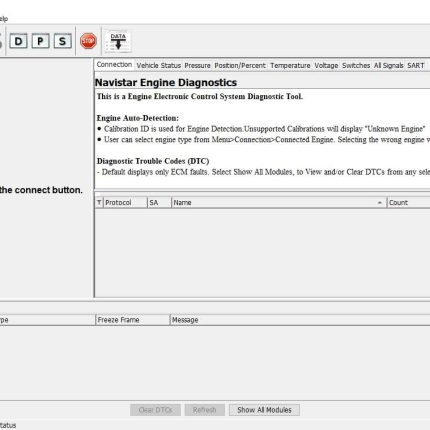Sort by the SA column header
Screen dimensions: 430x430
[x=159, y=202]
